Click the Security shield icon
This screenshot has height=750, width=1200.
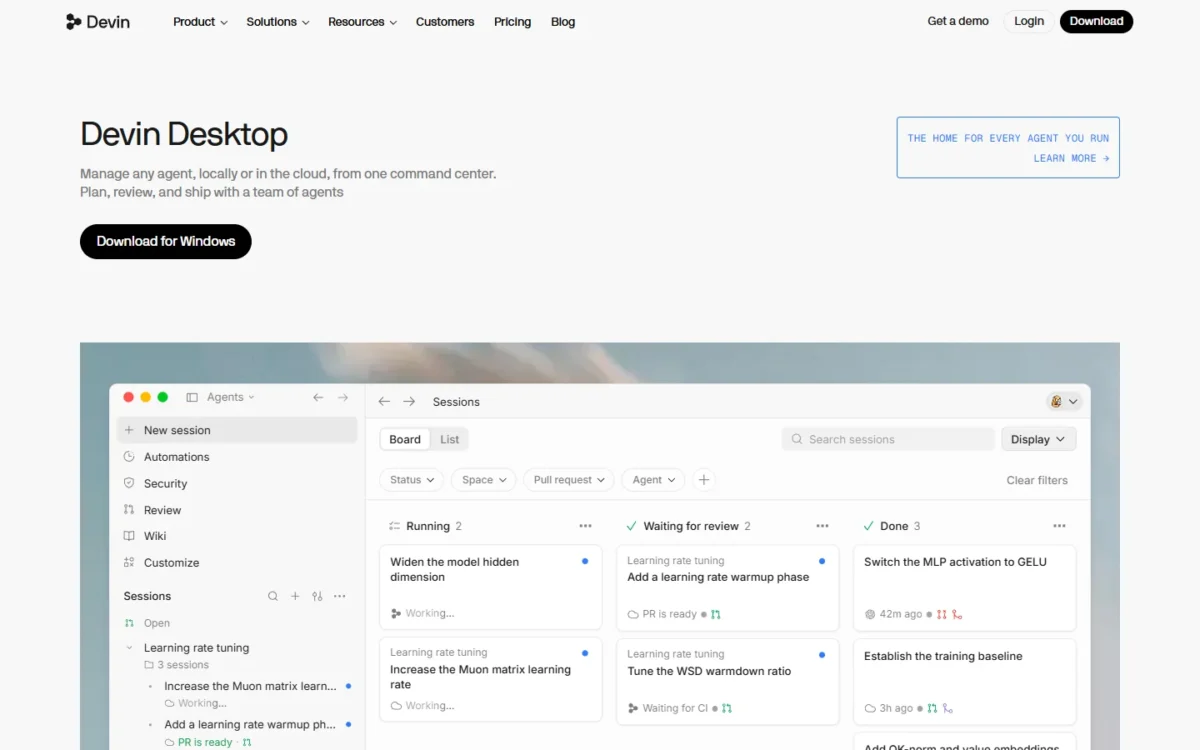point(129,483)
